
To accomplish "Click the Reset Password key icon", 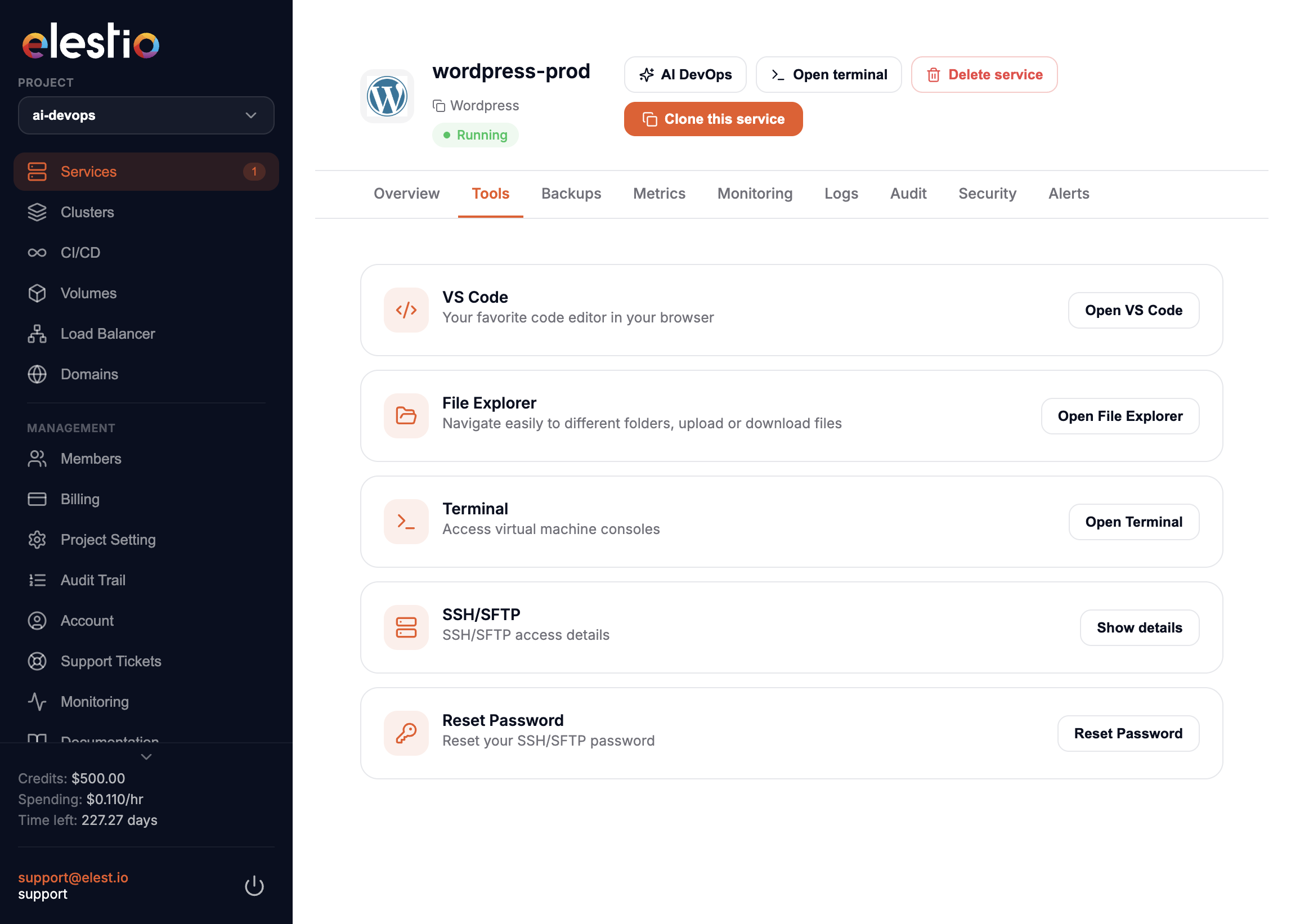I will (x=406, y=733).
